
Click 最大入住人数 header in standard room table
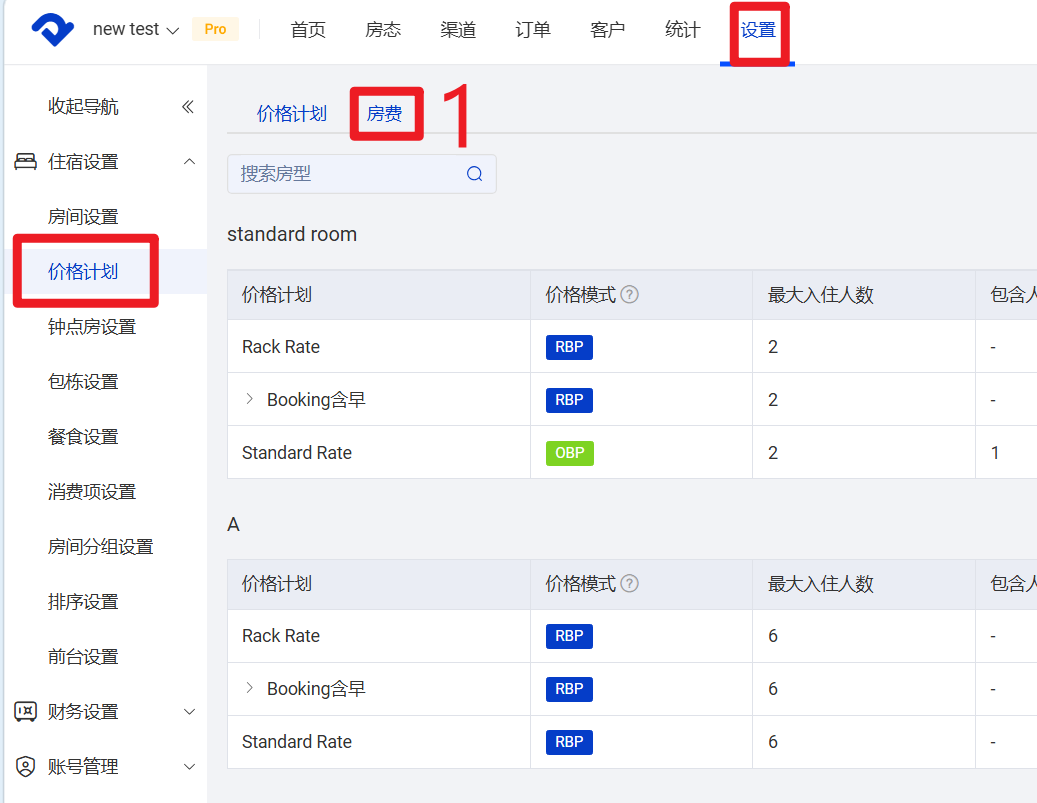coord(820,294)
